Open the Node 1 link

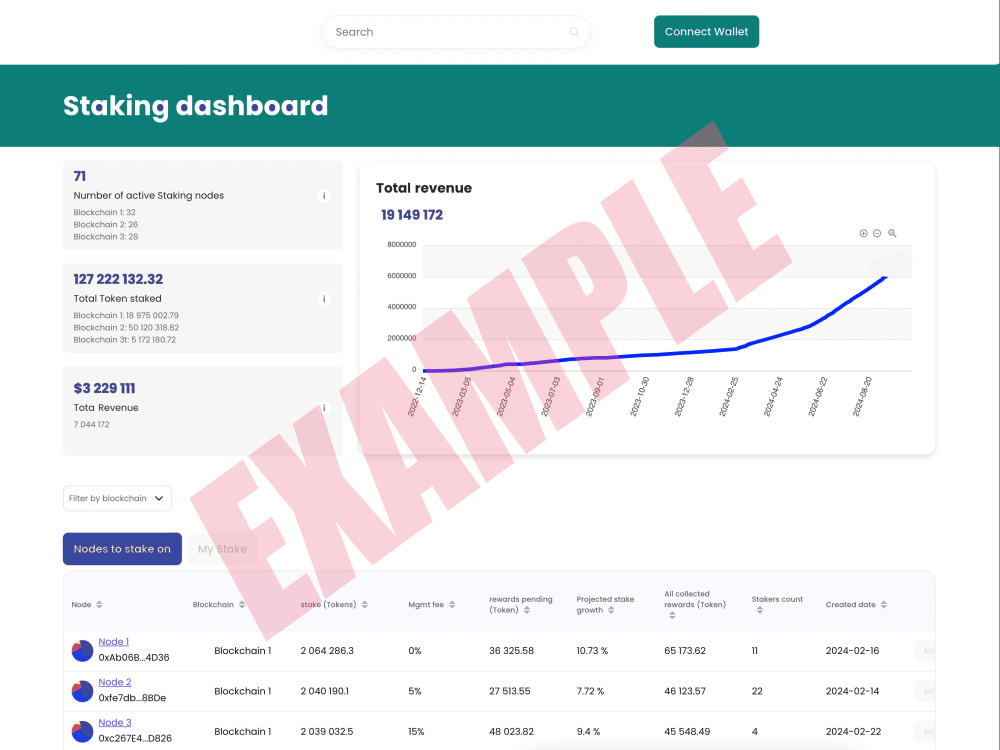tap(114, 642)
